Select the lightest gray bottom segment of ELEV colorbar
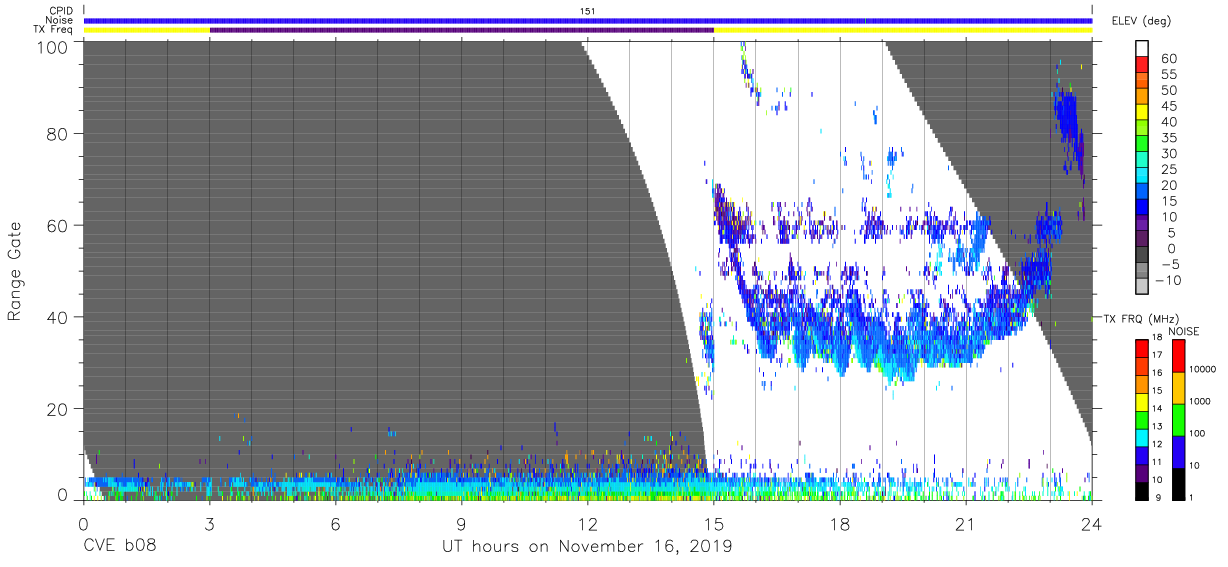The height and width of the screenshot is (567, 1228). click(1142, 288)
